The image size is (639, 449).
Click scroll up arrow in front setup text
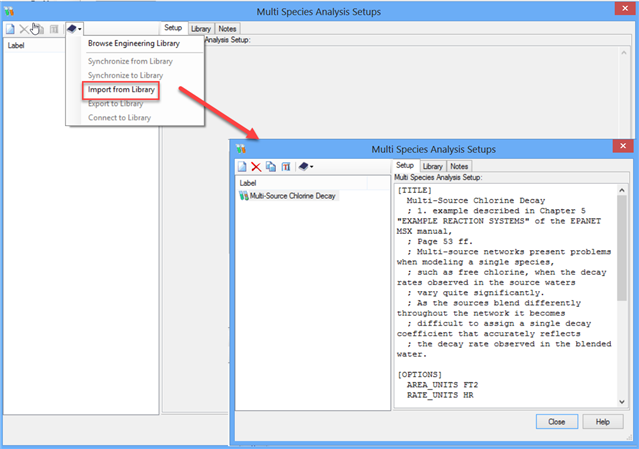tap(622, 190)
